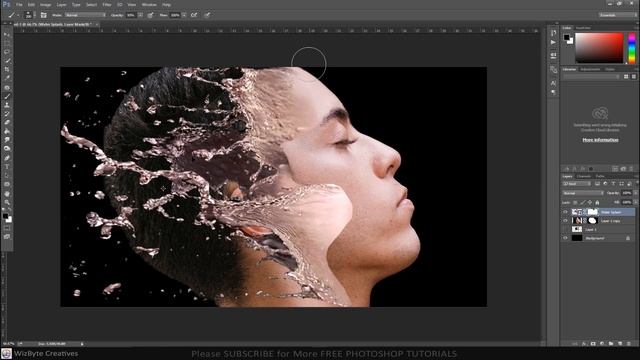Select the Clone Stamp tool
The height and width of the screenshot is (360, 640).
click(7, 105)
